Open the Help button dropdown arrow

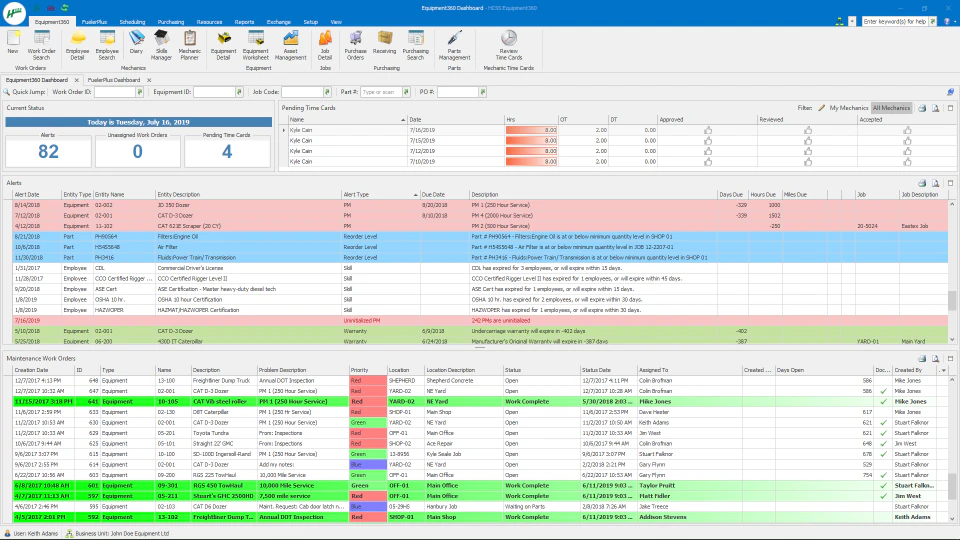[954, 21]
